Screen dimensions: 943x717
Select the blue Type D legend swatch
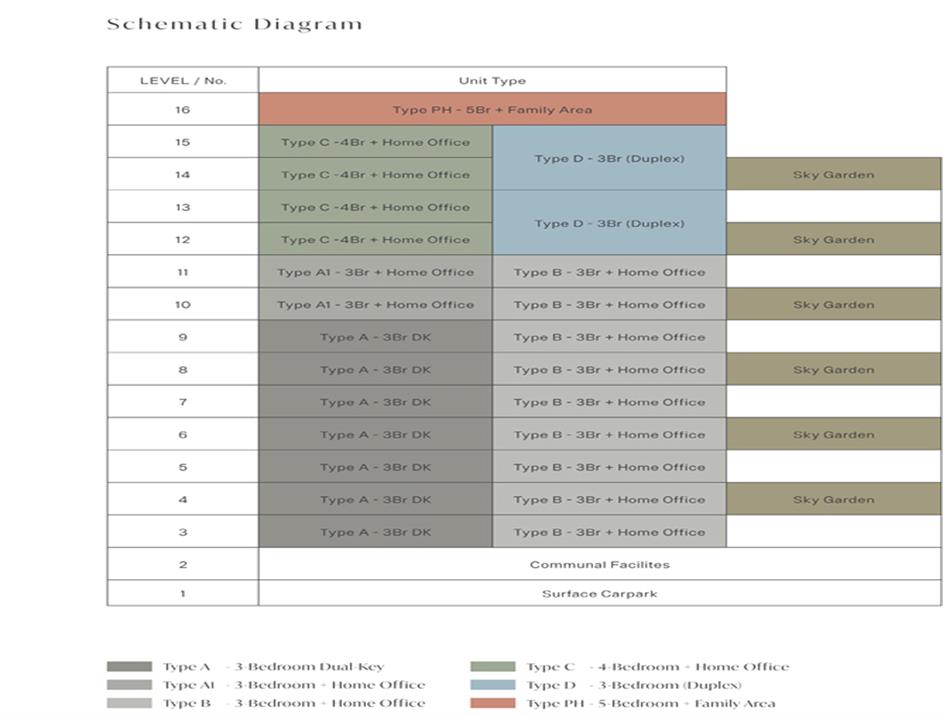coord(492,685)
